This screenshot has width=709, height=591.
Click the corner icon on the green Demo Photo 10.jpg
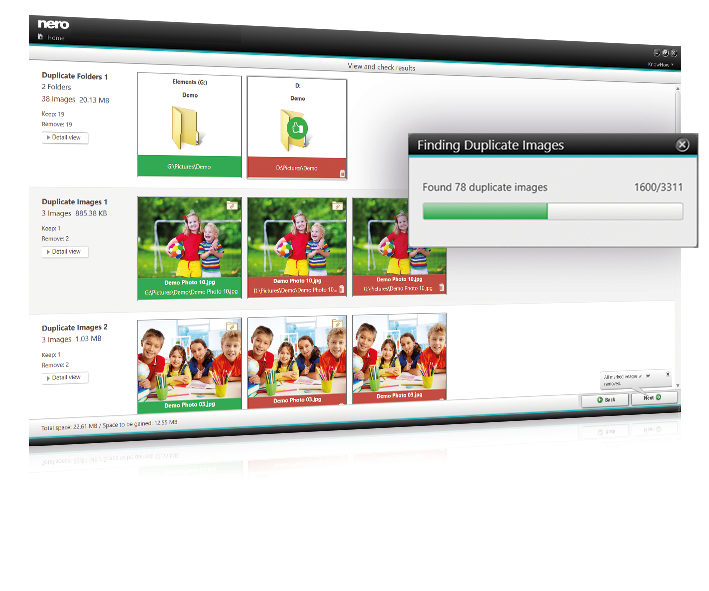[232, 205]
